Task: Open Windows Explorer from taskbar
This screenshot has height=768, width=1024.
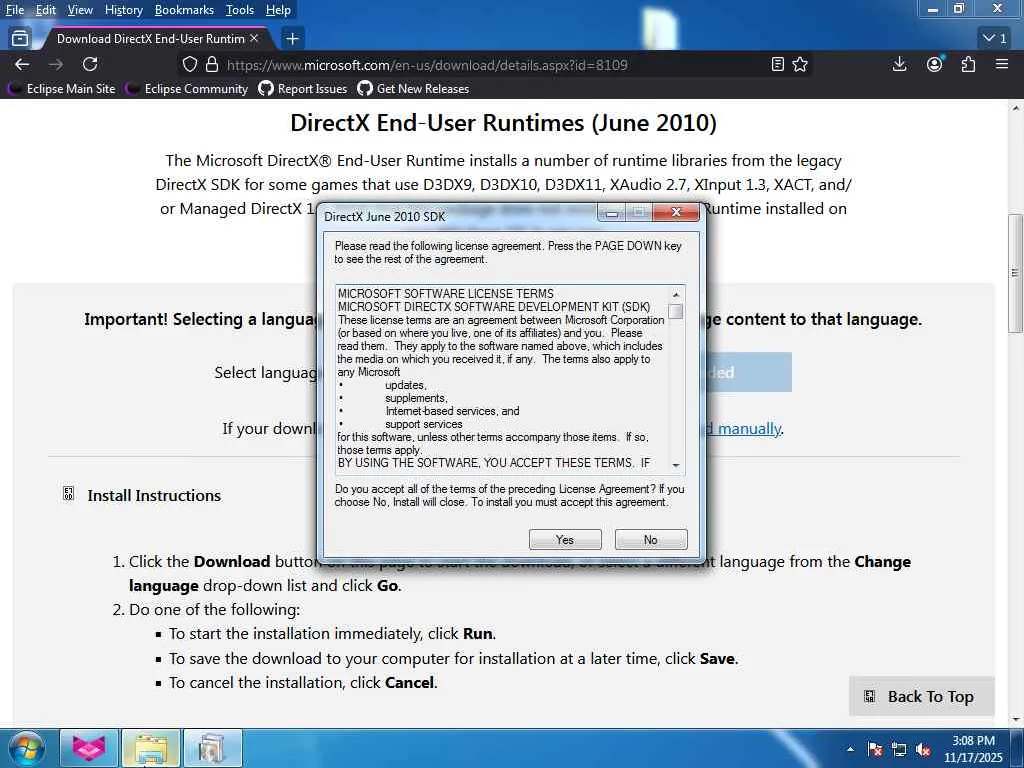Action: point(151,748)
